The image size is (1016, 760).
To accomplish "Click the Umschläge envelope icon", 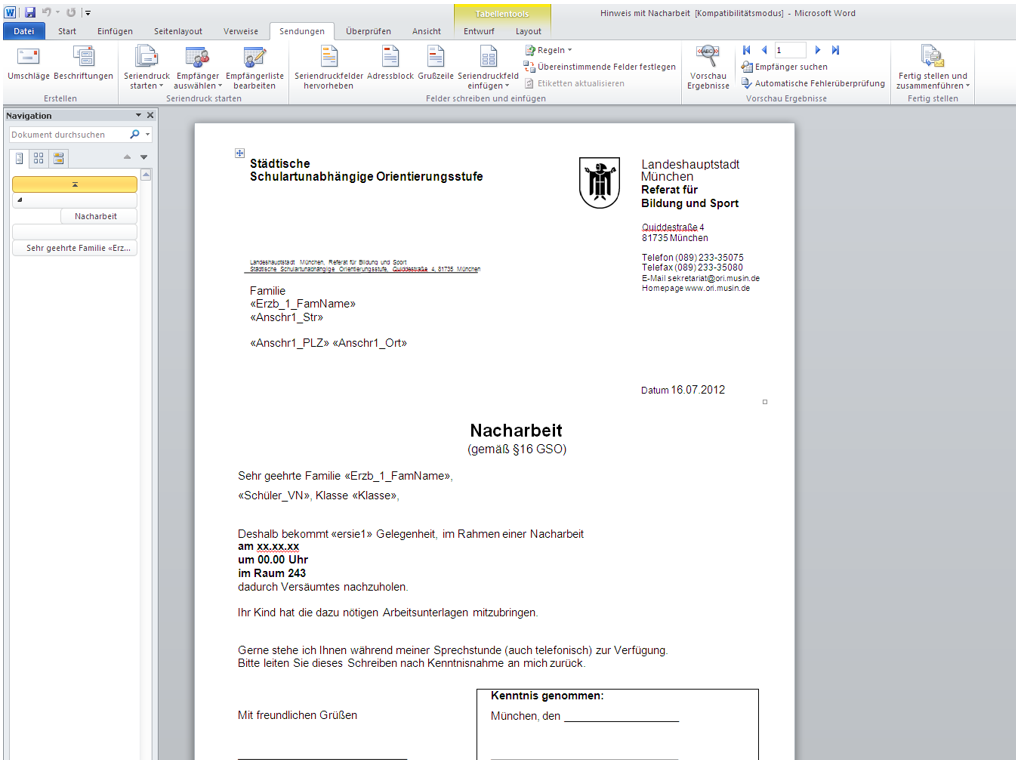I will coord(28,57).
